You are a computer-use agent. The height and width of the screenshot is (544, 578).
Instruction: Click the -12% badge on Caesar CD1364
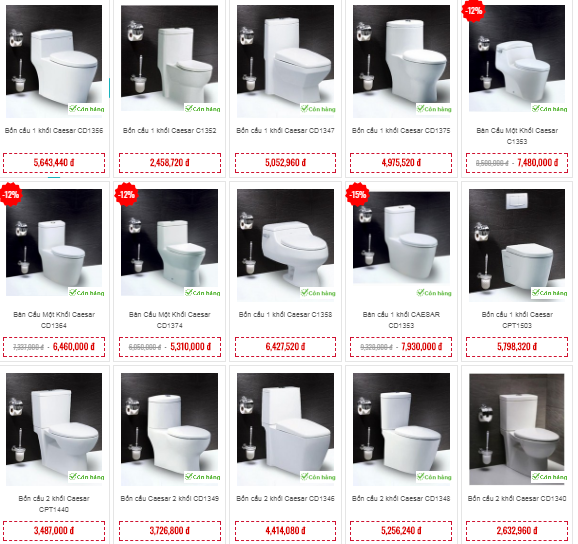11,194
